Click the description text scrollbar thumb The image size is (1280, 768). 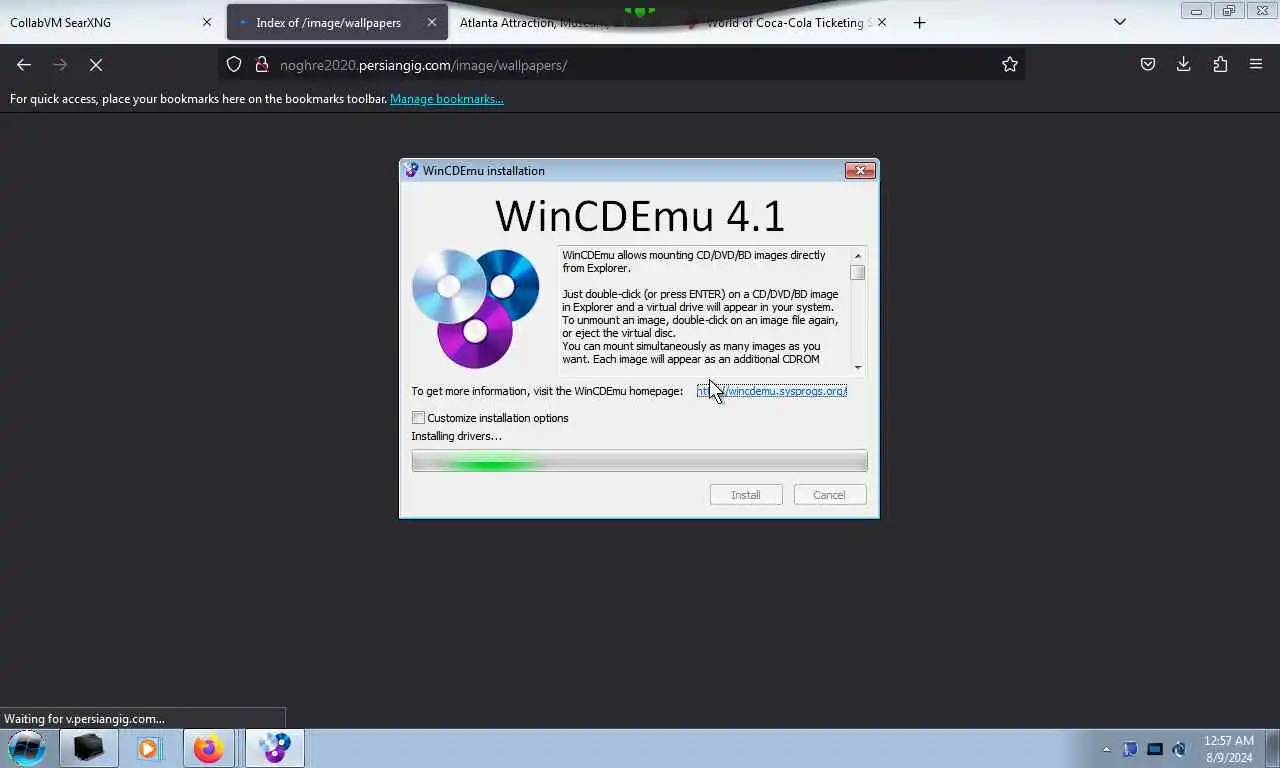(858, 273)
